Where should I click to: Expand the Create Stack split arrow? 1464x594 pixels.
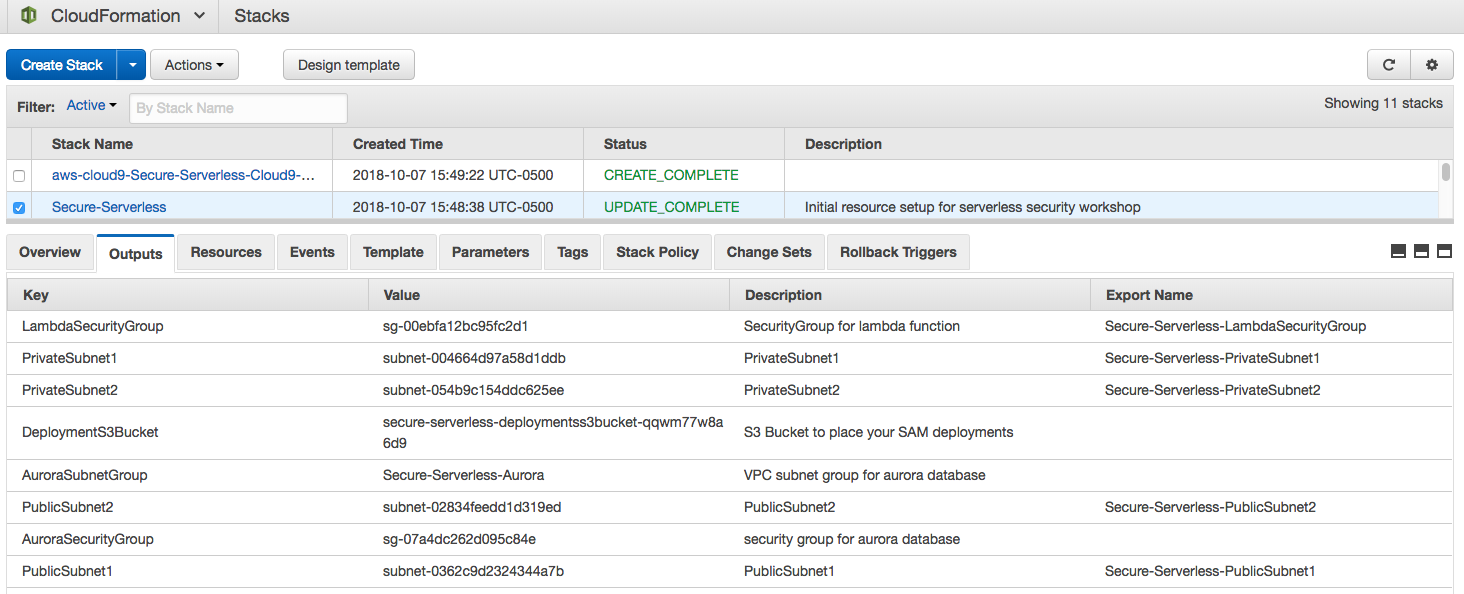pos(132,65)
